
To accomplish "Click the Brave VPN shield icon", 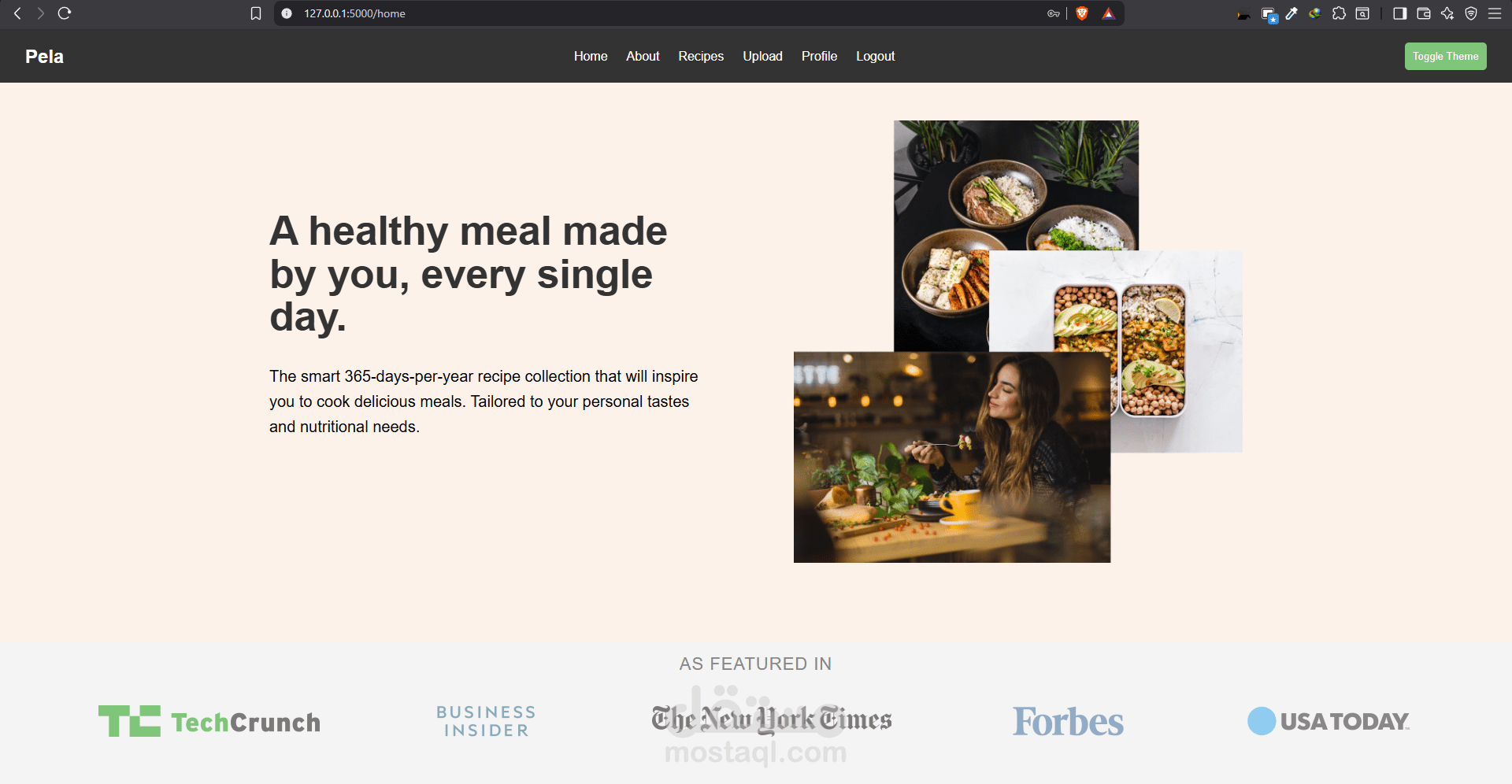I will [x=1471, y=13].
